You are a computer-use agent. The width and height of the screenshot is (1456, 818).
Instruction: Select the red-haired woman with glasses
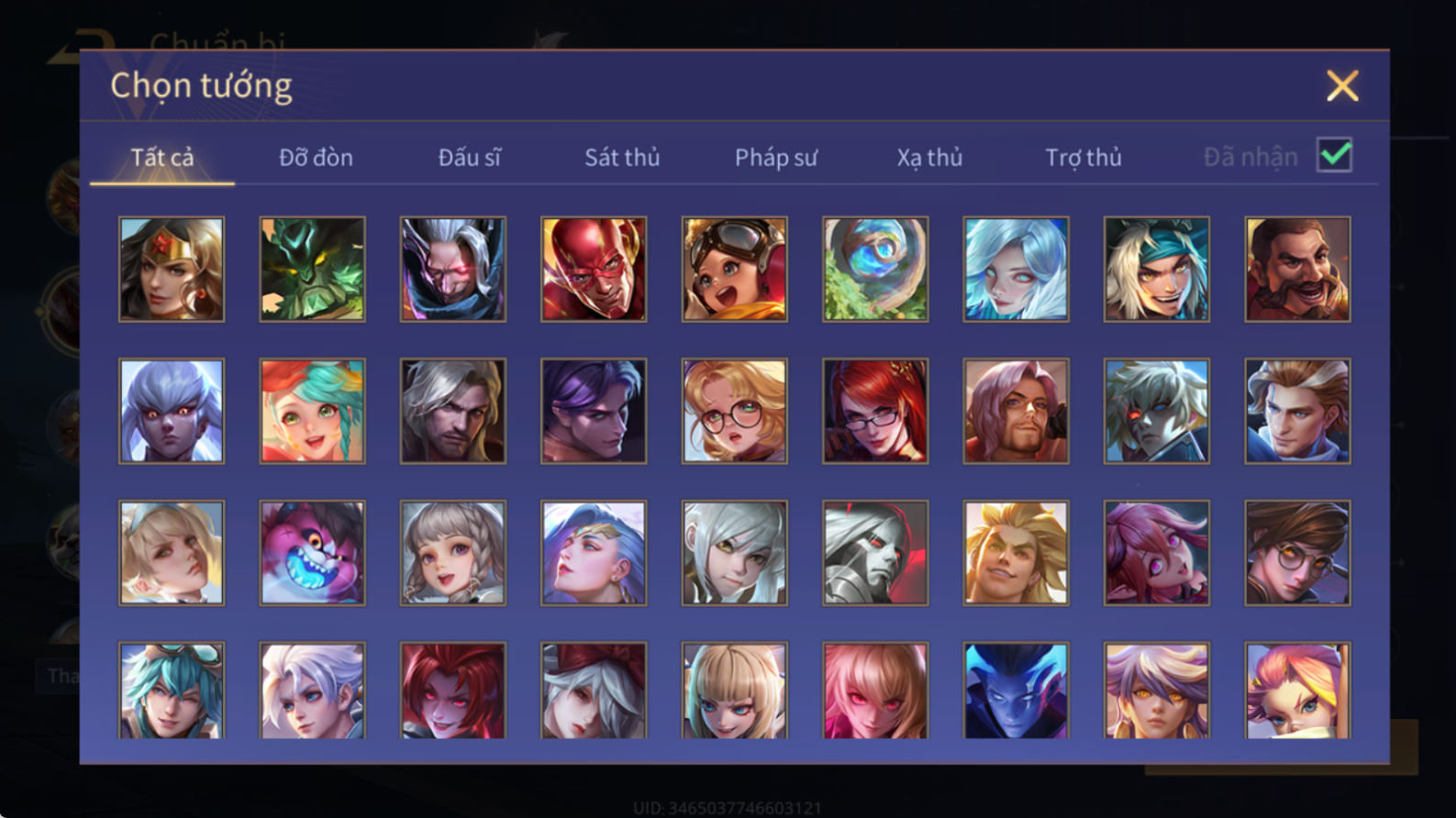coord(875,411)
